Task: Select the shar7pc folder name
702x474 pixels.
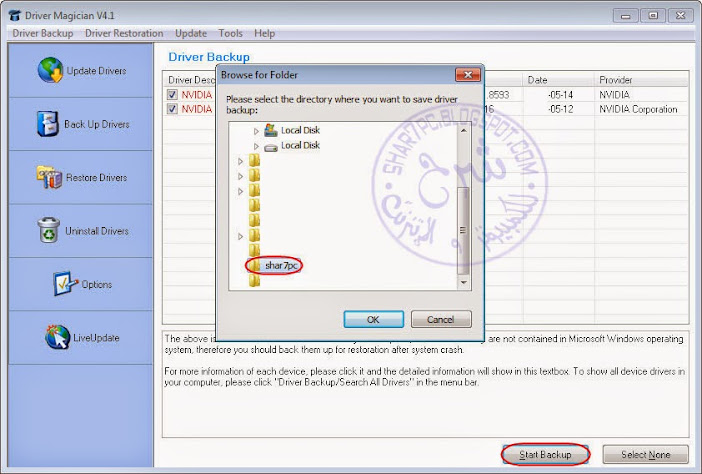Action: (281, 265)
